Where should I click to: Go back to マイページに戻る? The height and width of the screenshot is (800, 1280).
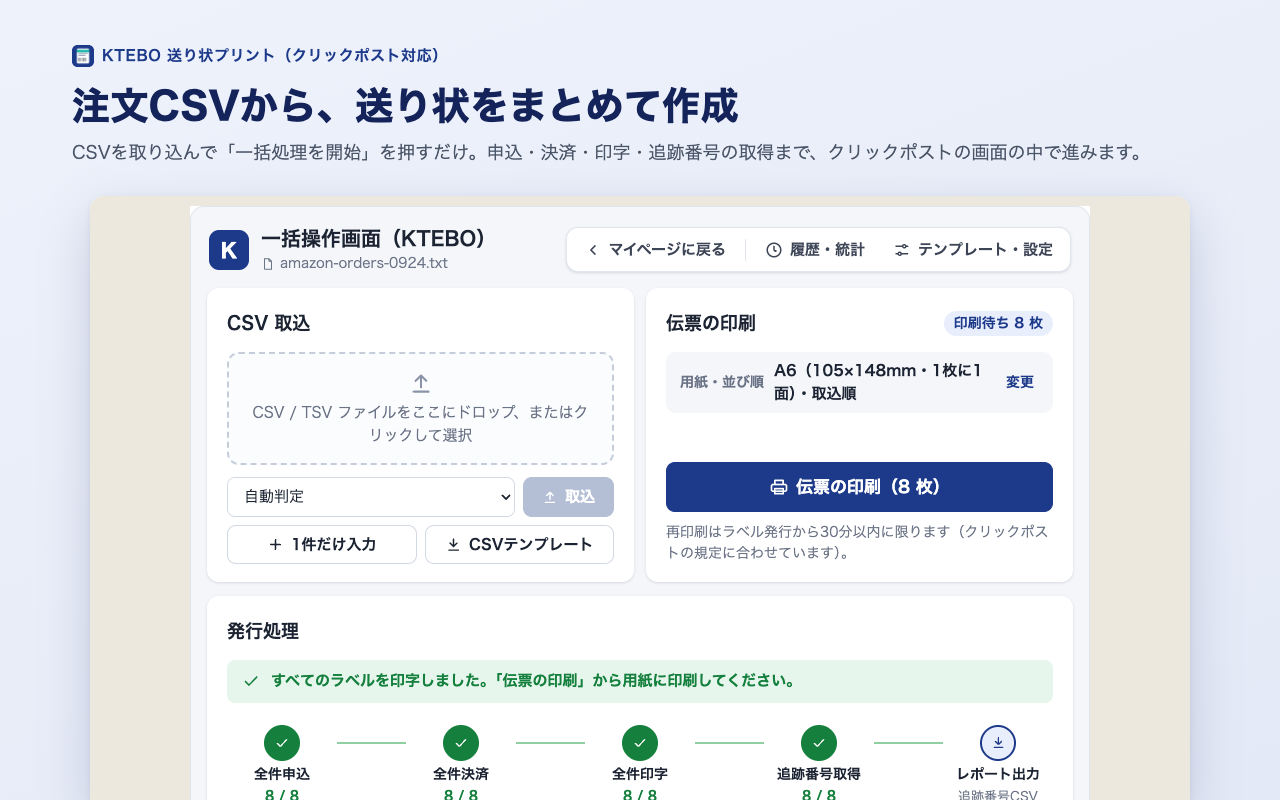[656, 250]
